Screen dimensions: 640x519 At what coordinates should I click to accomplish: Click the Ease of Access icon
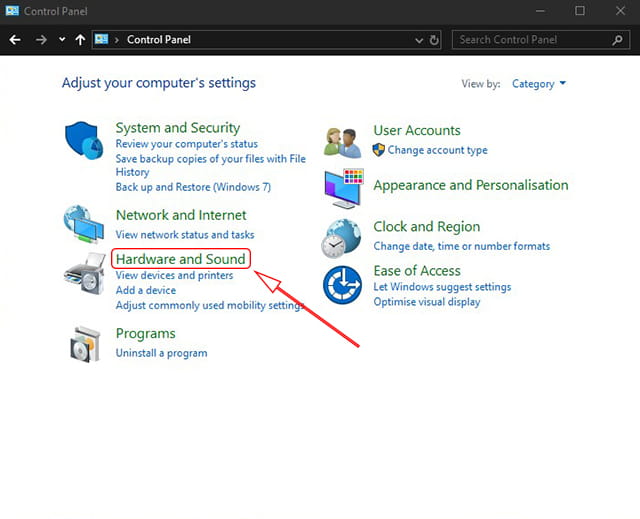tap(342, 285)
